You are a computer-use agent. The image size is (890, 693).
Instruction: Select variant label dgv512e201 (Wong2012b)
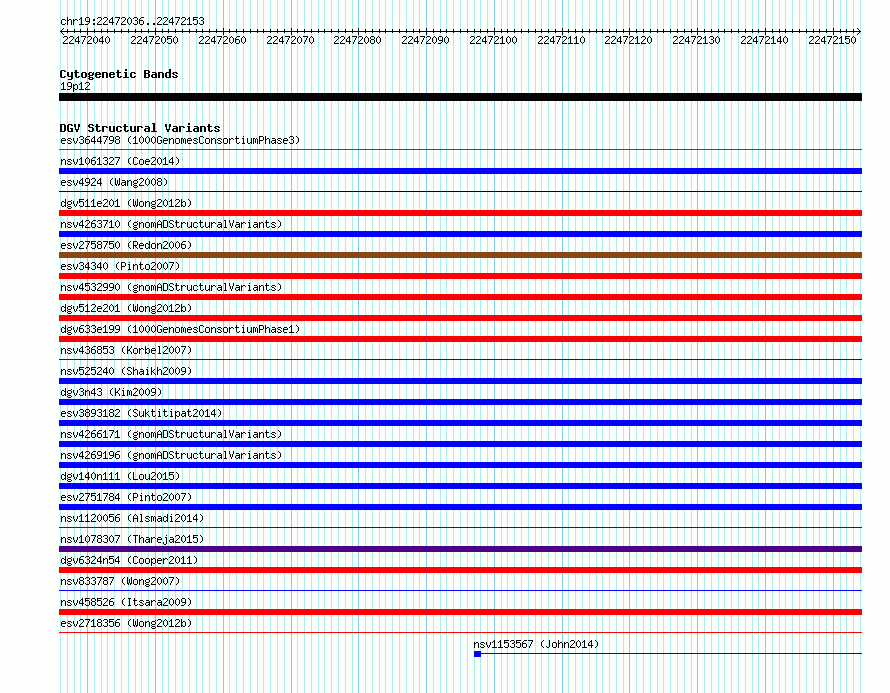(x=126, y=308)
